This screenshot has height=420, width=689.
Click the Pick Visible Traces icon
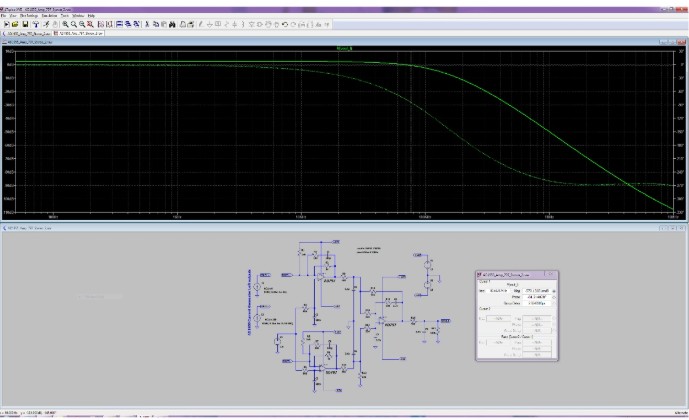click(101, 24)
